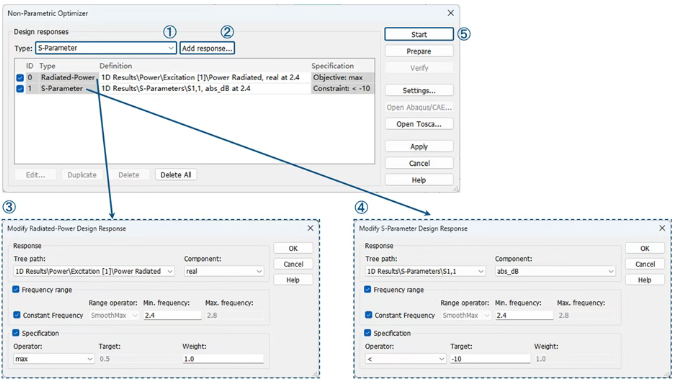
Task: Toggle Frequency range in S-Parameter dialog
Action: pyautogui.click(x=367, y=289)
